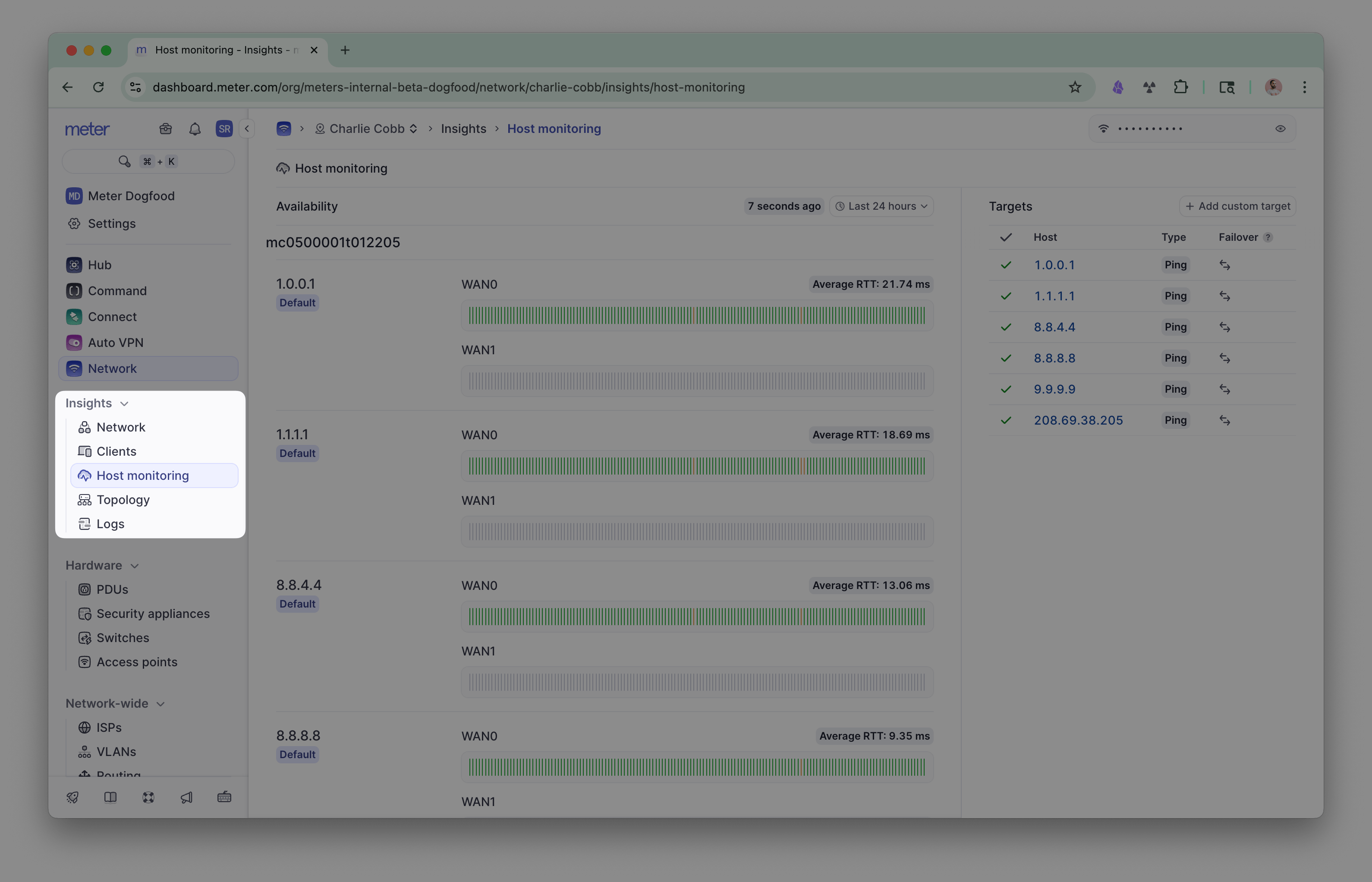Show the hidden Wi-Fi password via eye icon
The width and height of the screenshot is (1372, 882).
click(1281, 129)
